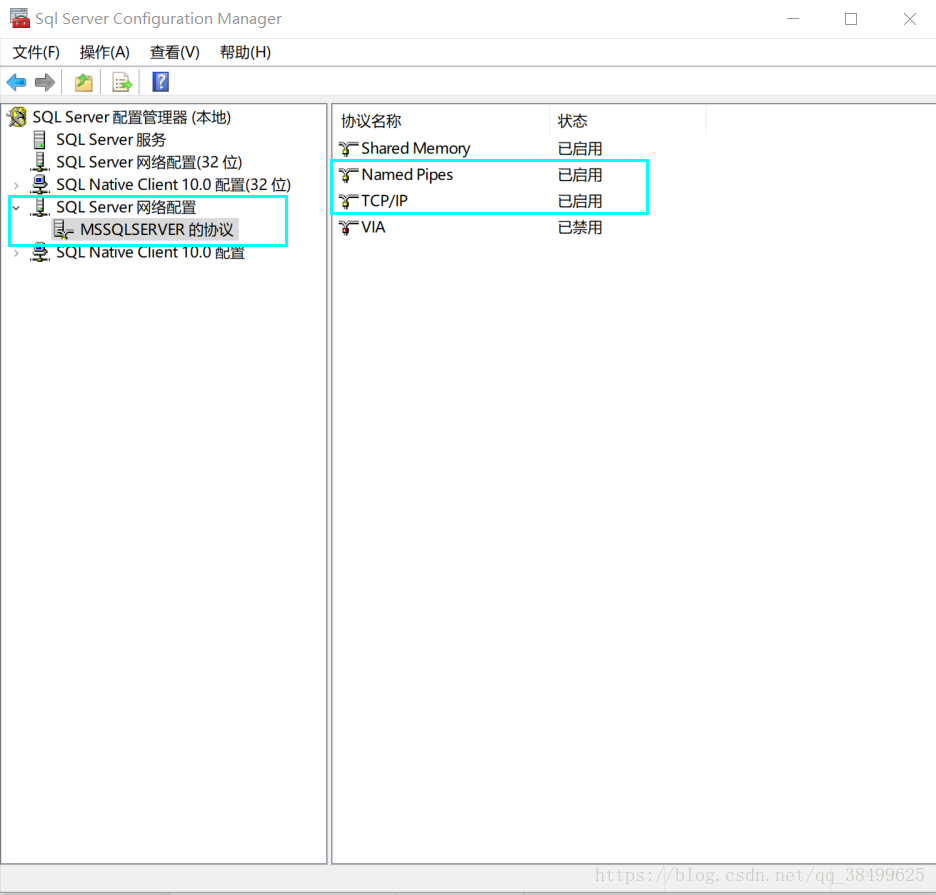The image size is (936, 895).
Task: Click the SQL Server 配置管理器 root icon
Action: 17,117
